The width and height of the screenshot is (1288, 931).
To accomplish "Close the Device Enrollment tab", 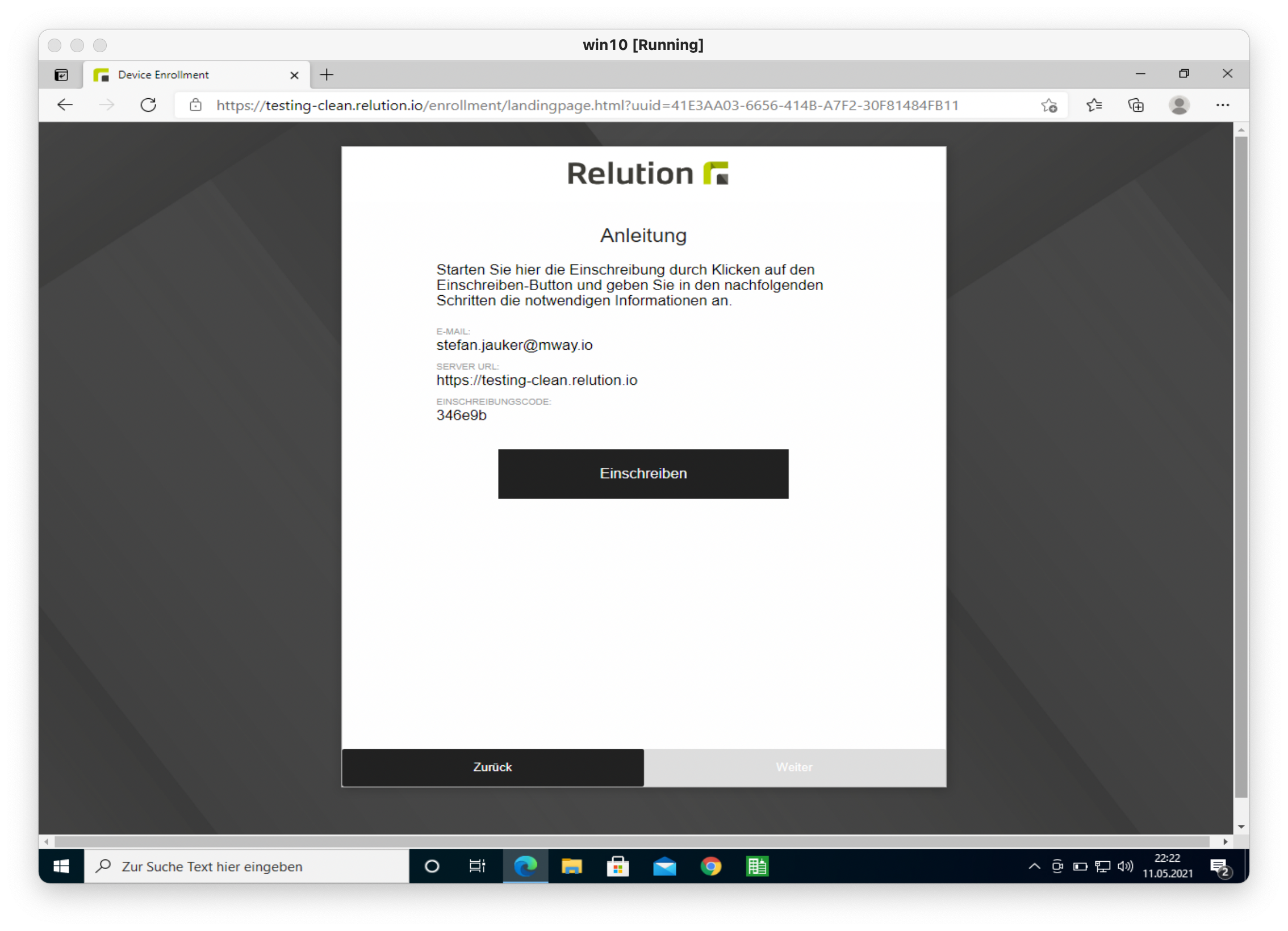I will click(294, 75).
